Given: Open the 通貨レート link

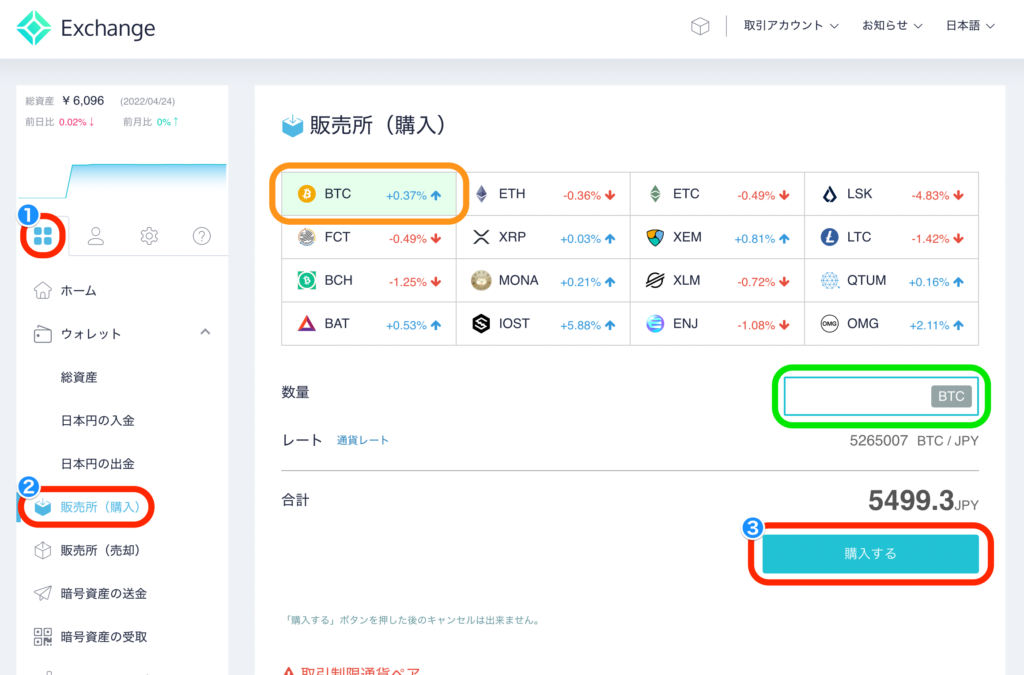Looking at the screenshot, I should pyautogui.click(x=362, y=440).
